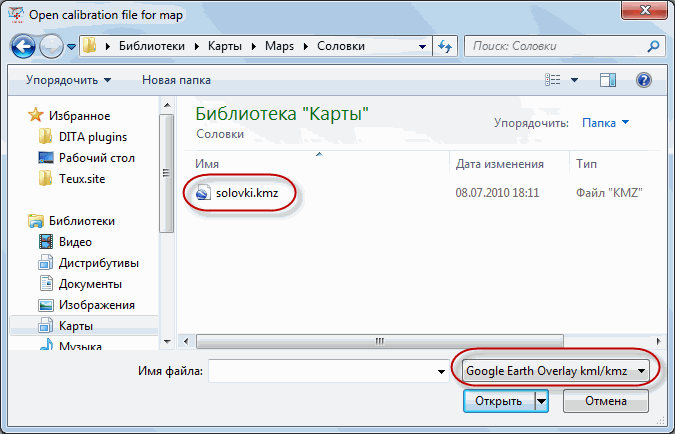
Task: Click the change view icon
Action: tap(552, 80)
